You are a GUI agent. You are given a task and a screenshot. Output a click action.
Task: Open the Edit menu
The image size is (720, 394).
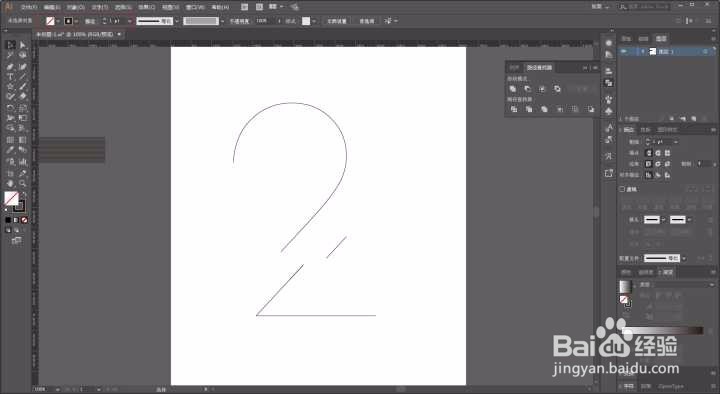click(x=52, y=7)
